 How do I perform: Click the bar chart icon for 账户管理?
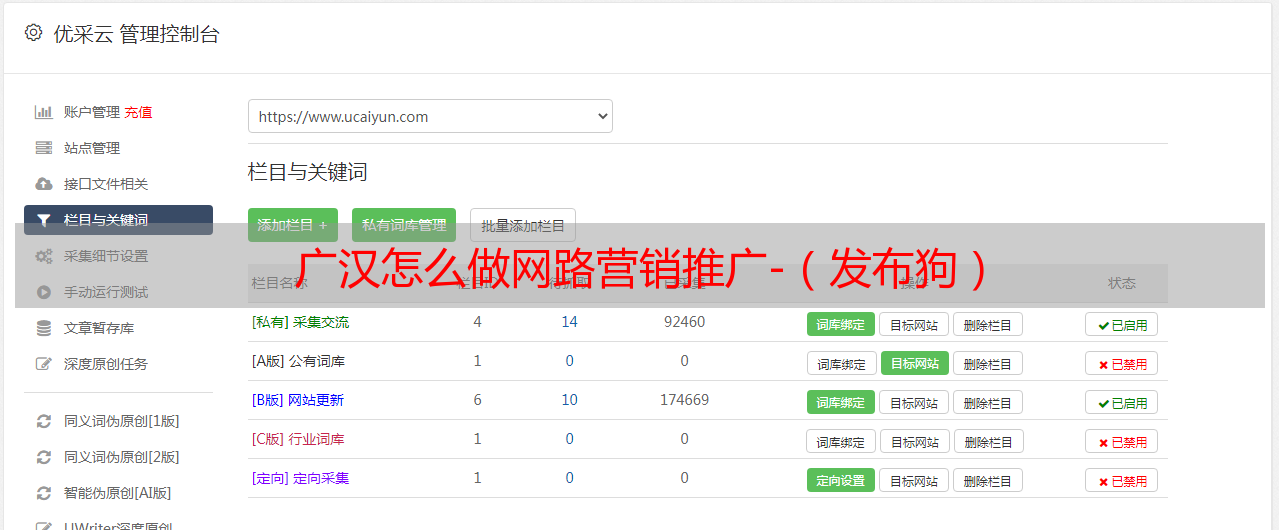pyautogui.click(x=43, y=112)
